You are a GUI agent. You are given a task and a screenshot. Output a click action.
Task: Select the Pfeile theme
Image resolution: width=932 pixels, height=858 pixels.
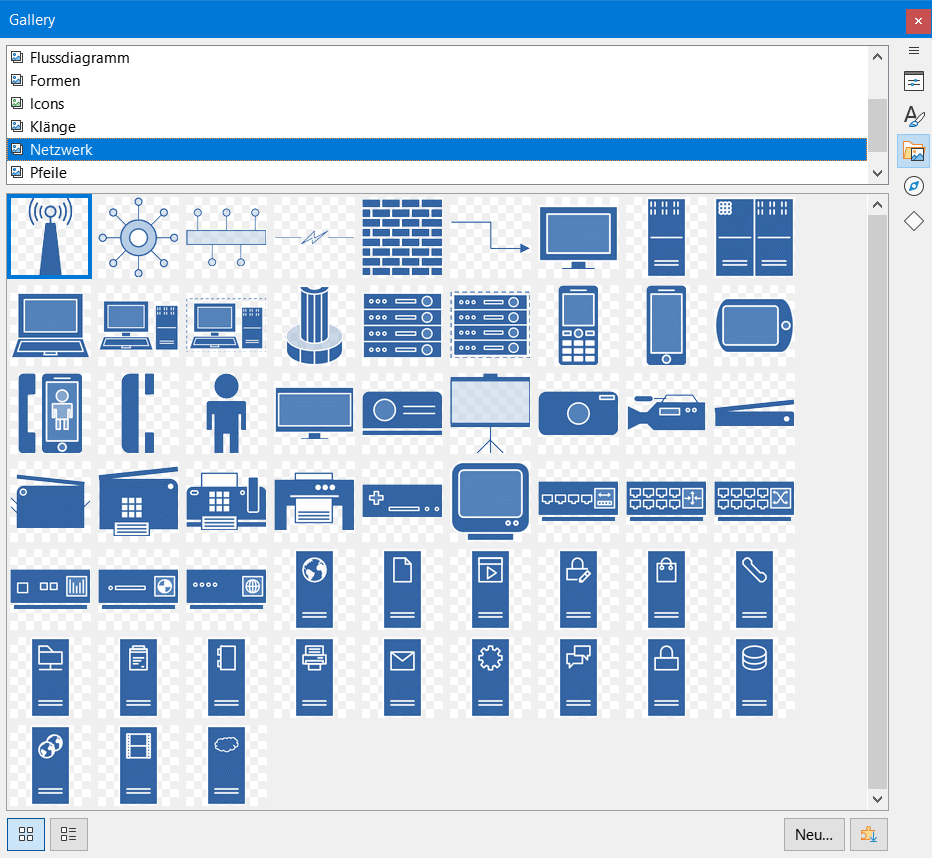point(49,173)
